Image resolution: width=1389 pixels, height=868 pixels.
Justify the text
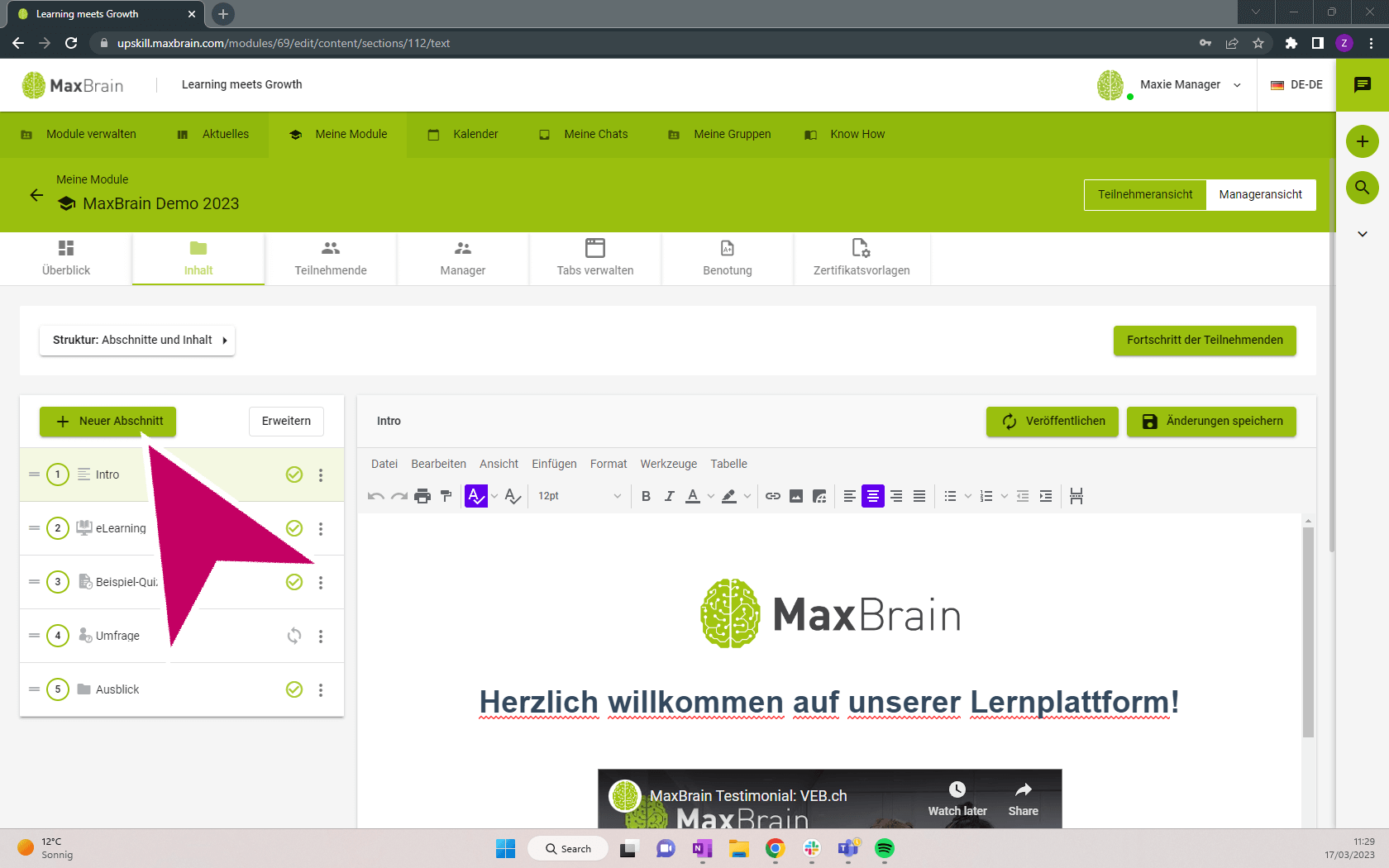point(919,496)
